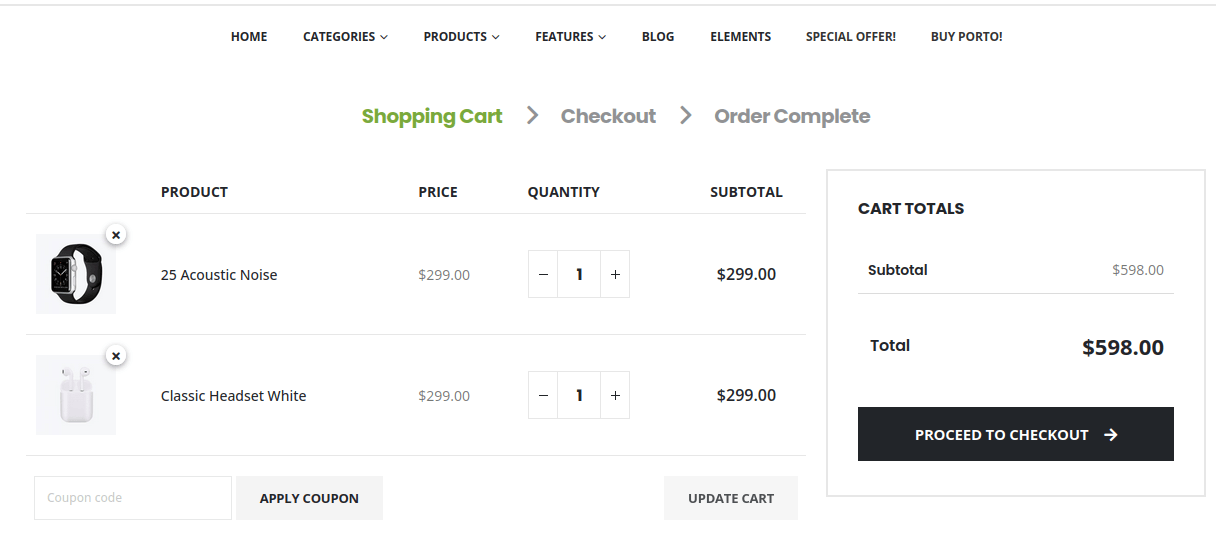Image resolution: width=1216 pixels, height=556 pixels.
Task: Expand the Categories dropdown menu
Action: (345, 37)
